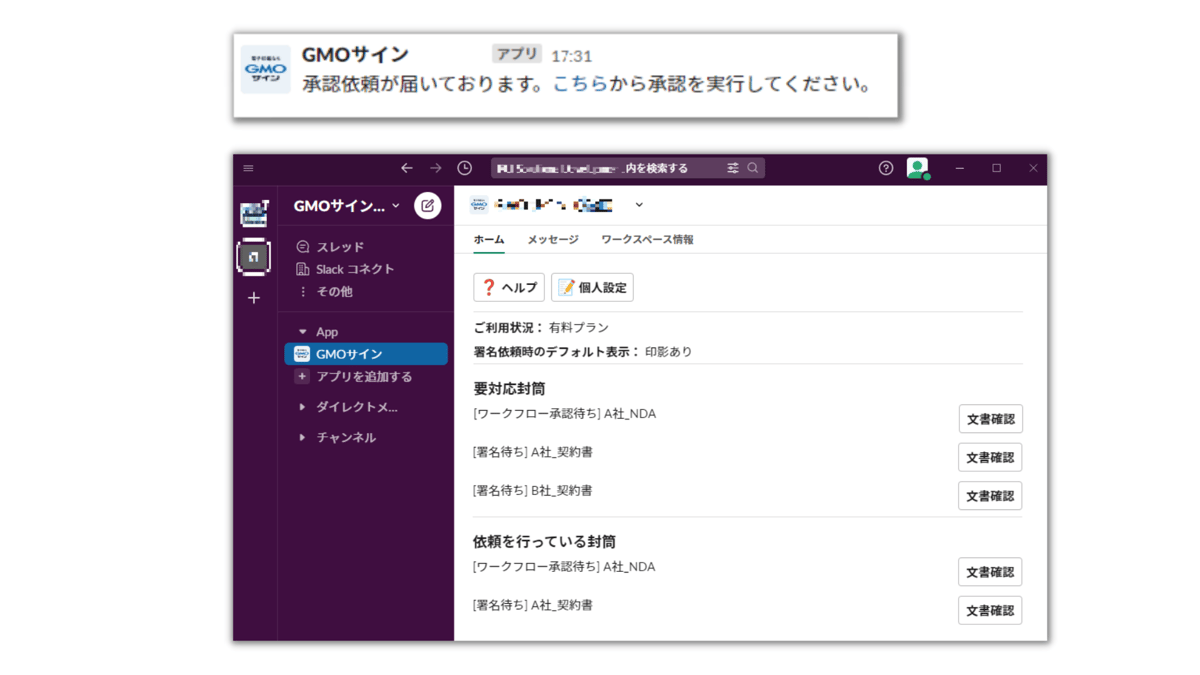Open your profile avatar in the top bar
Screen dimensions: 1200x675
[x=920, y=168]
